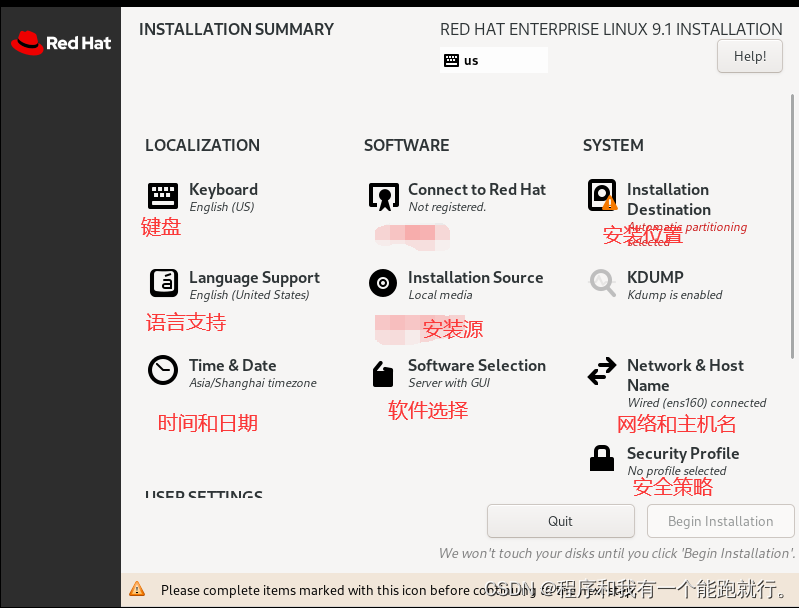This screenshot has width=799, height=608.
Task: Click the Installation Destination title
Action: coord(669,199)
